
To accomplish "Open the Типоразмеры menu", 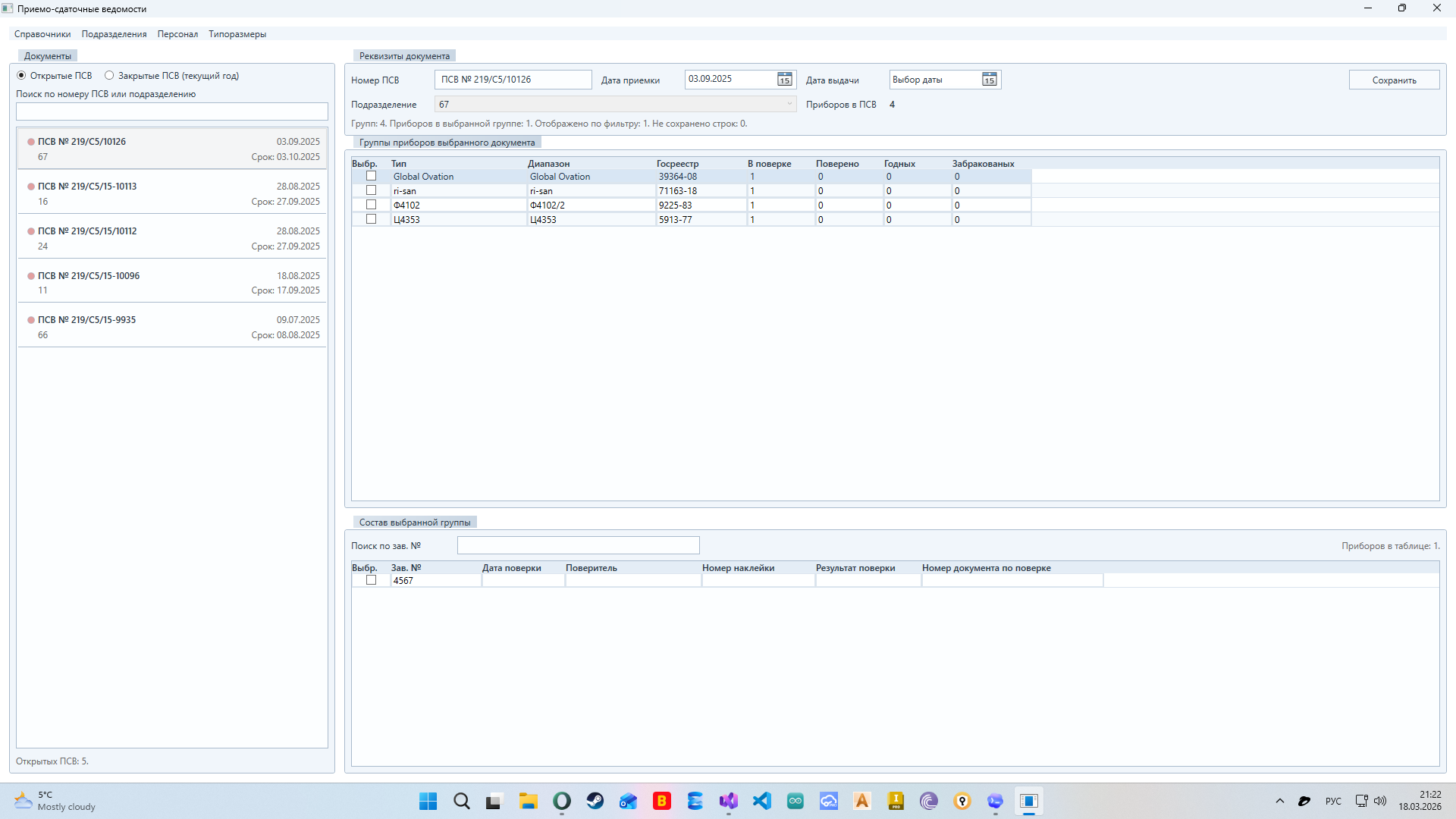I will [x=237, y=34].
